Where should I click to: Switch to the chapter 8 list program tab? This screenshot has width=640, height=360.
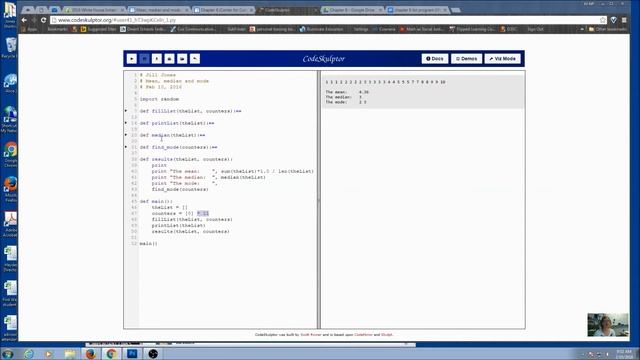pyautogui.click(x=417, y=10)
